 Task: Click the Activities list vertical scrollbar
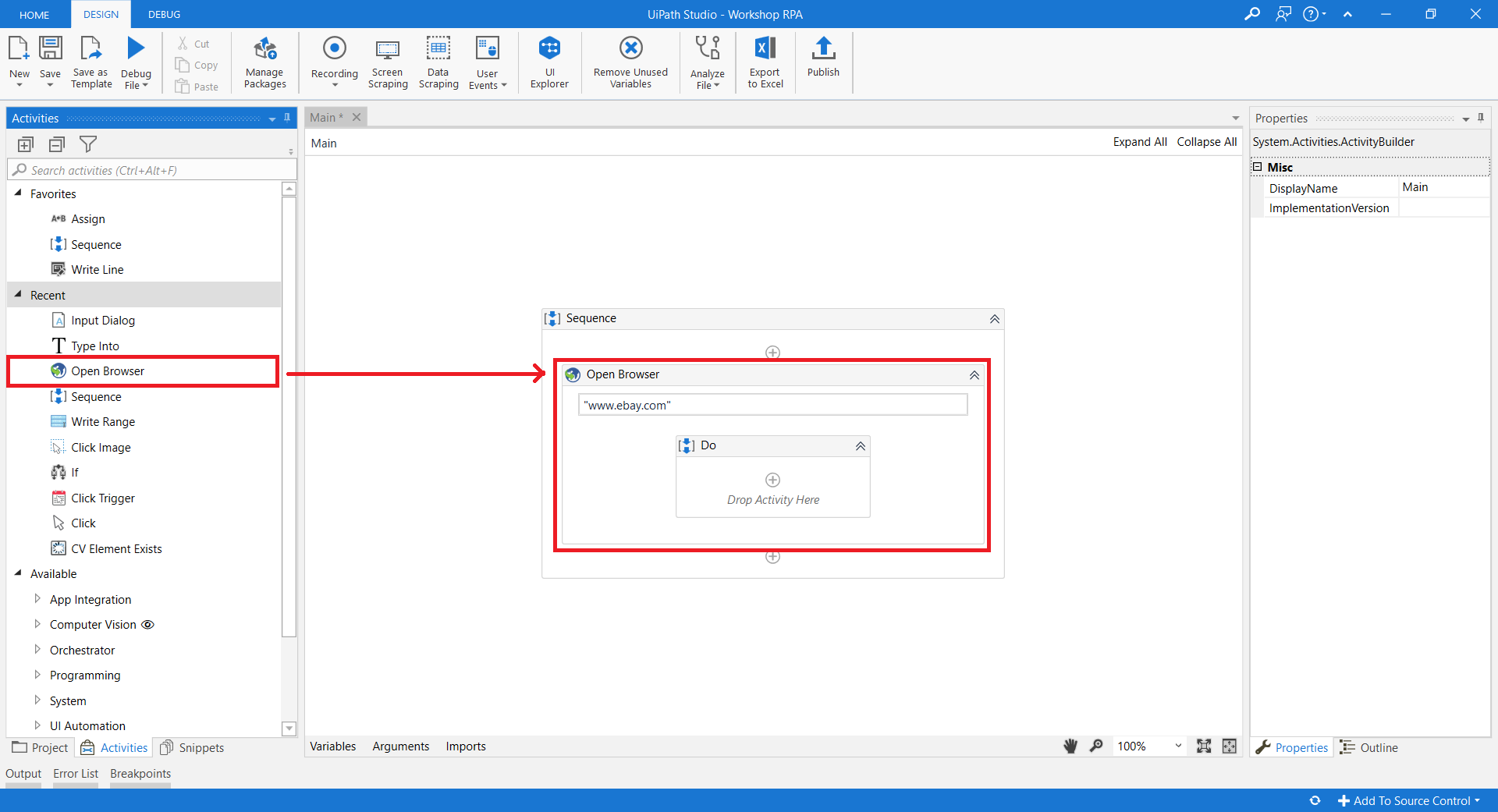pyautogui.click(x=289, y=413)
